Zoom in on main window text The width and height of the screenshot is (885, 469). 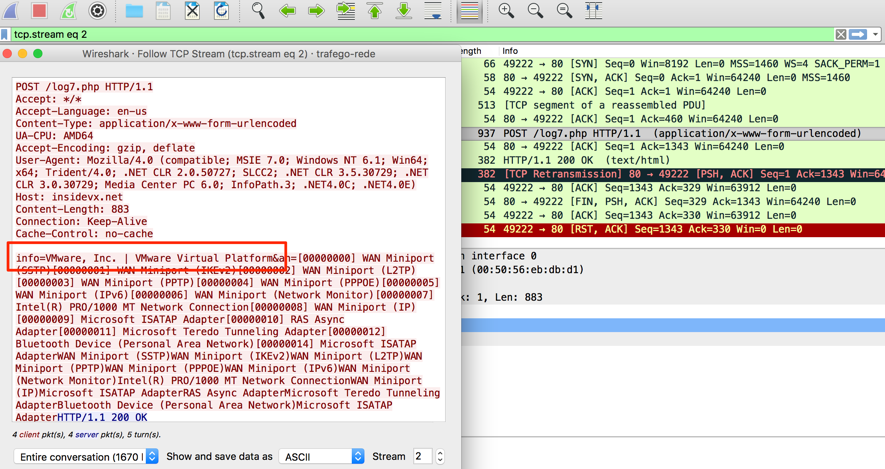click(506, 10)
